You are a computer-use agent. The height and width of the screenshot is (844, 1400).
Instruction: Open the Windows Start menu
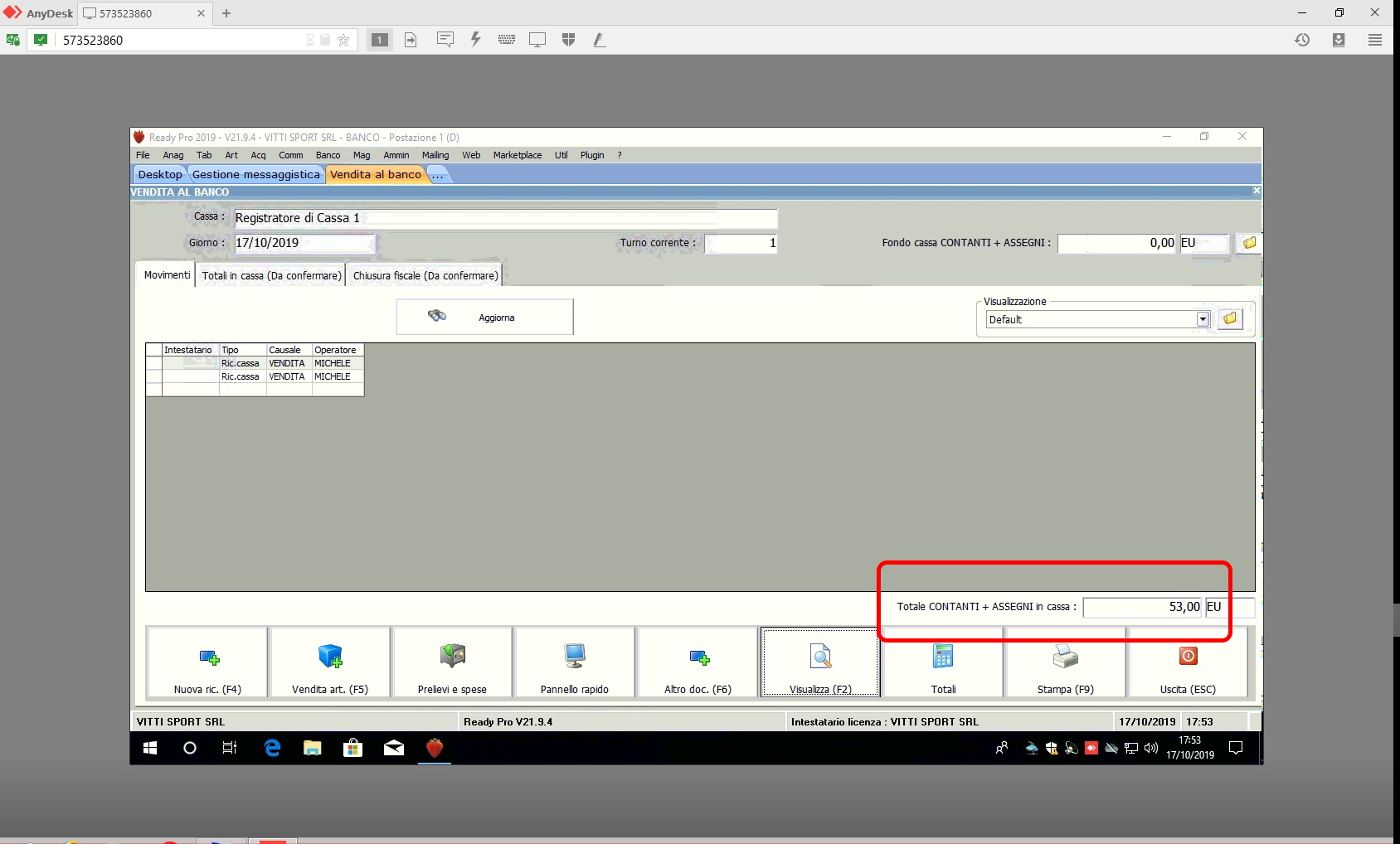150,748
